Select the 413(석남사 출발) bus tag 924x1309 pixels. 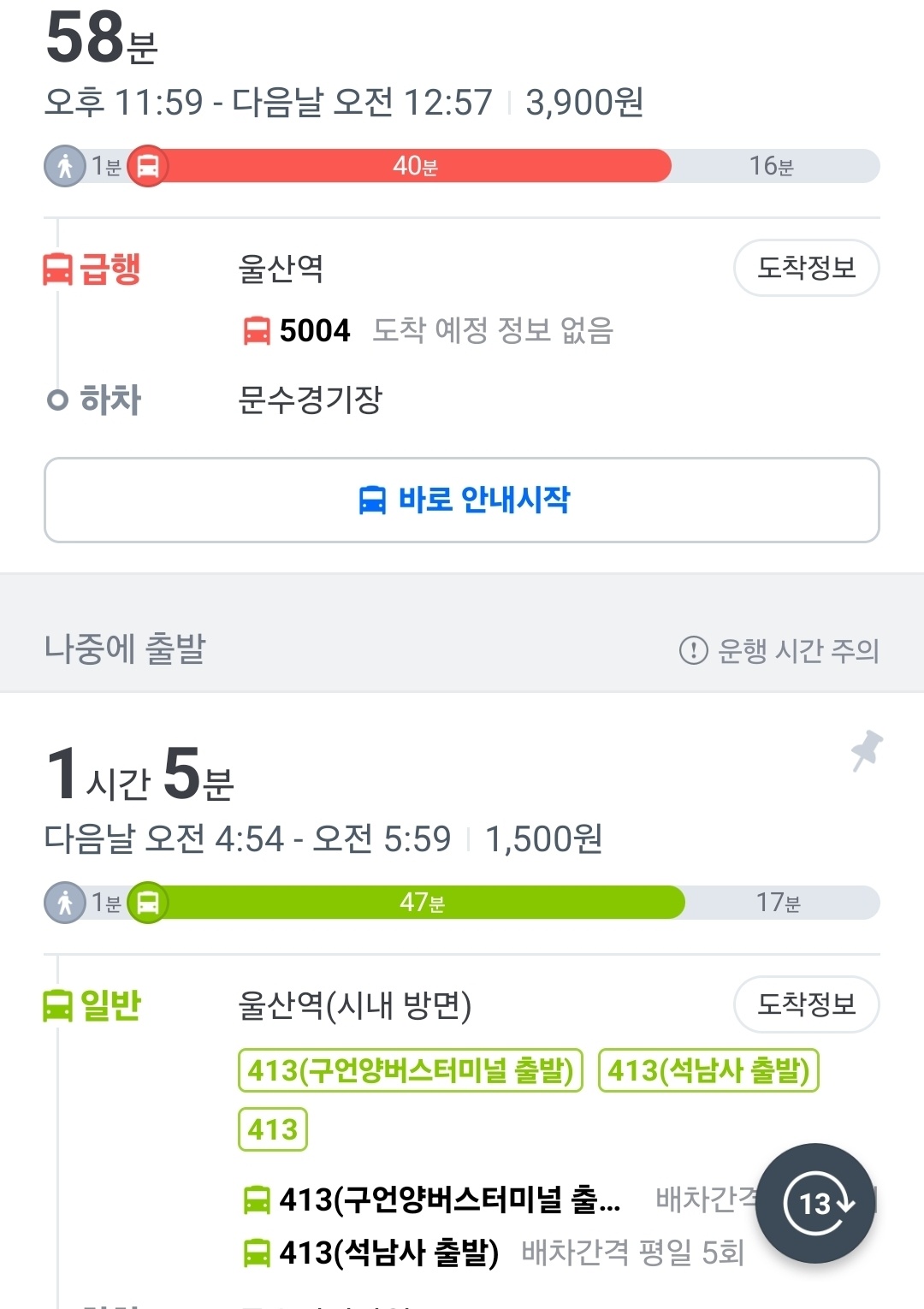coord(708,1070)
